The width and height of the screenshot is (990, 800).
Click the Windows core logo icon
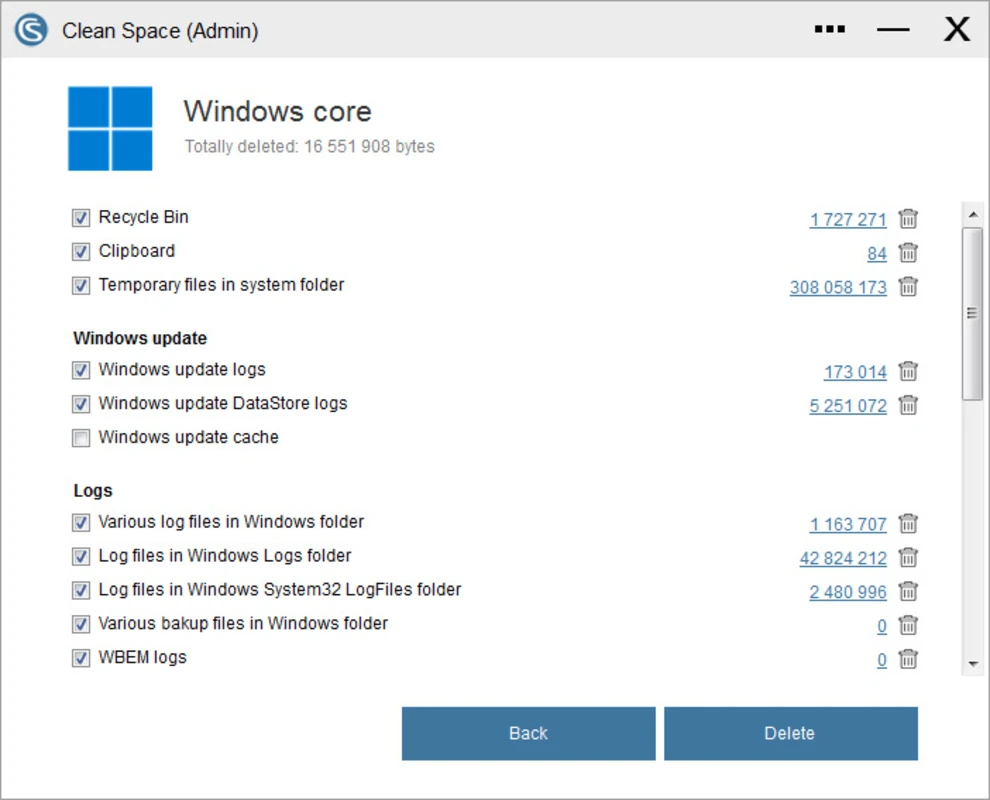(x=110, y=128)
